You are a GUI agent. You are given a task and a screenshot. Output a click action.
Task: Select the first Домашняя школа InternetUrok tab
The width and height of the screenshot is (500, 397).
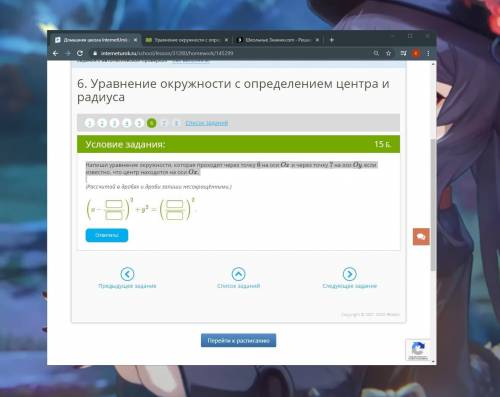[96, 40]
